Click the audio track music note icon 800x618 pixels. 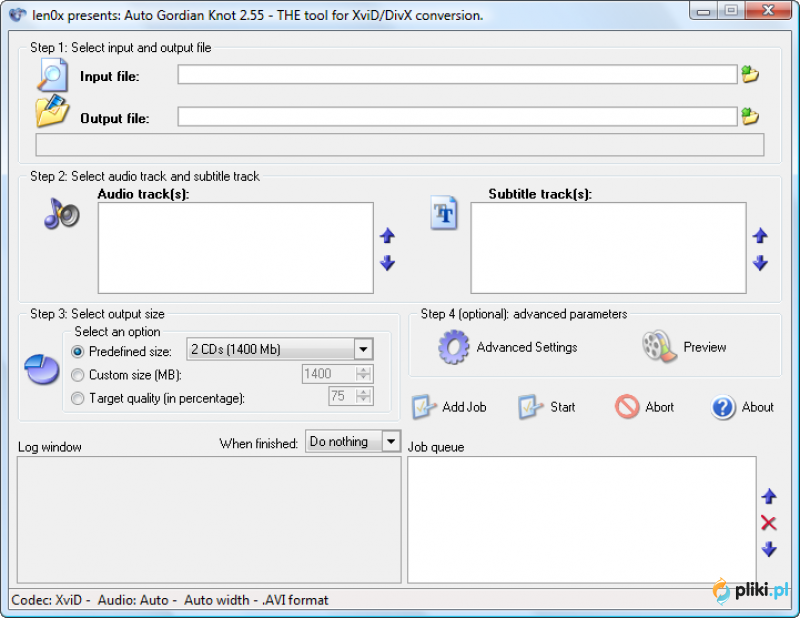coord(61,214)
